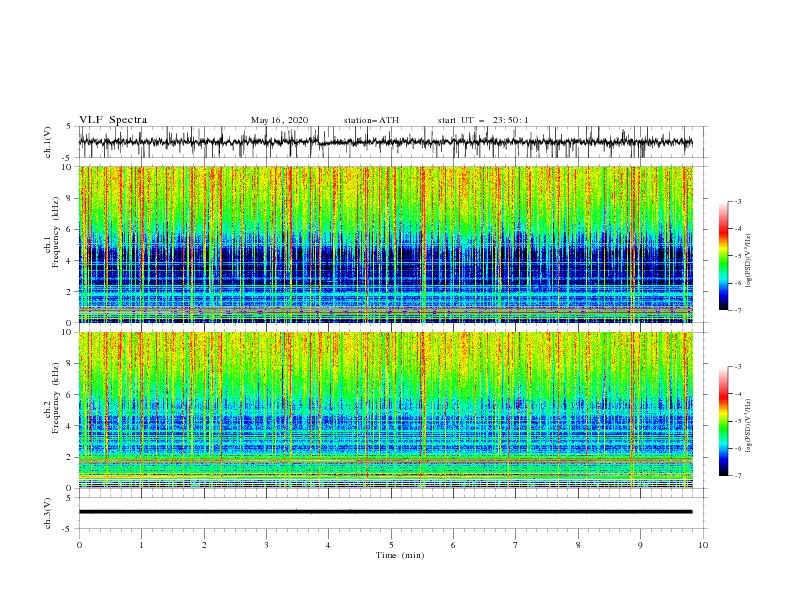Click the "-3" tick on ch.1 color bar
The image size is (792, 612).
tap(737, 201)
